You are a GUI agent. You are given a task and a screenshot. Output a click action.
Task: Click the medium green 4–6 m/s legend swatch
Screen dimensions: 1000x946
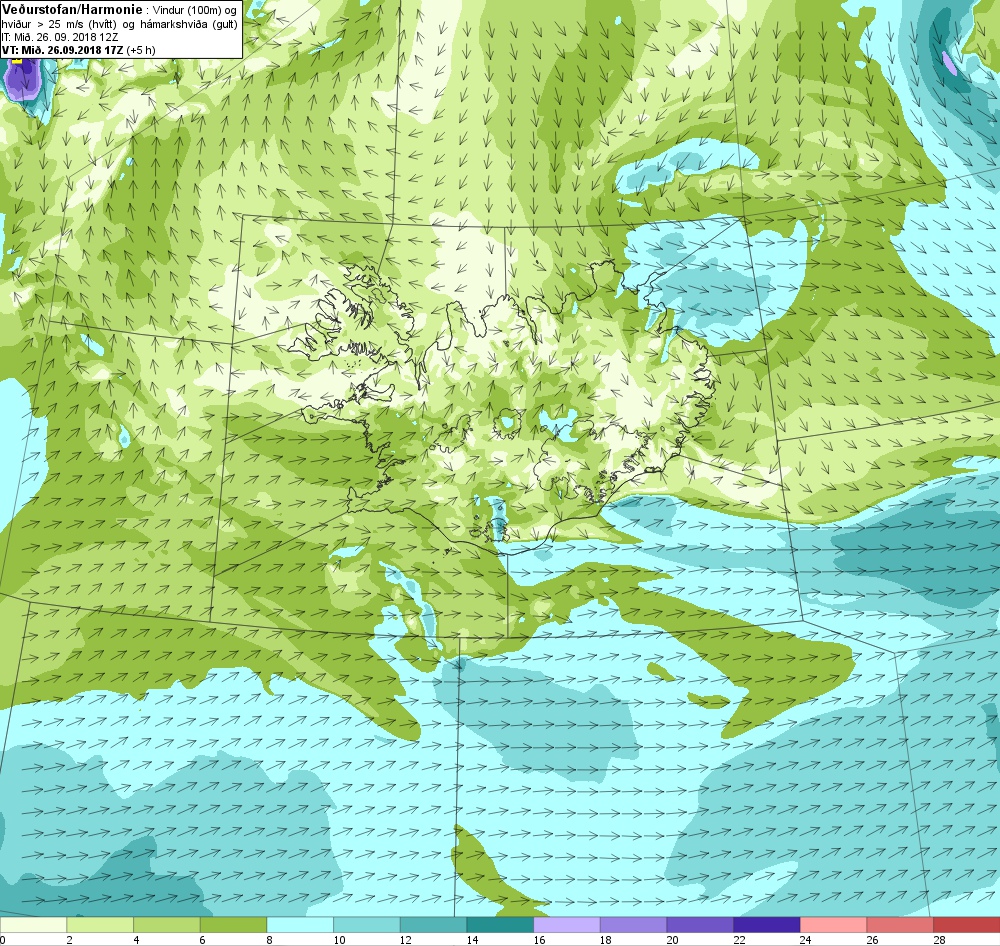(166, 925)
